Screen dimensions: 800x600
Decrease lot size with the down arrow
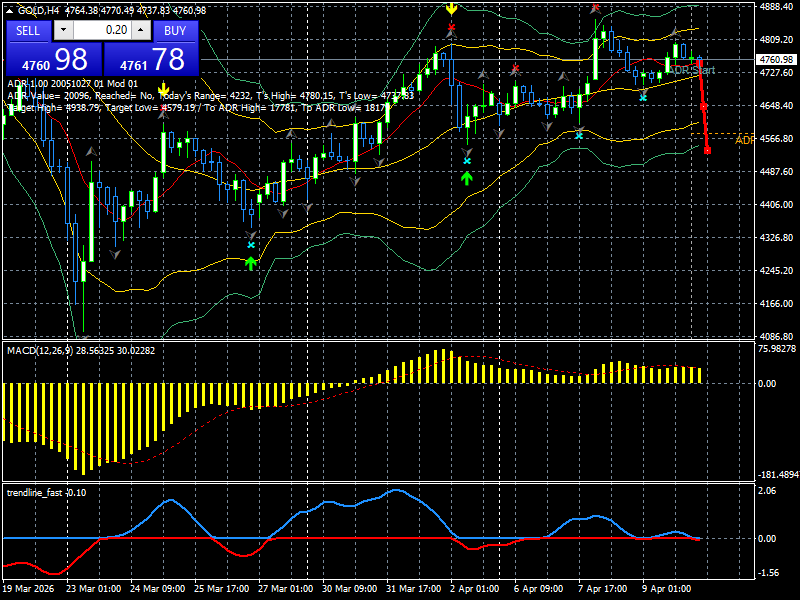[63, 30]
